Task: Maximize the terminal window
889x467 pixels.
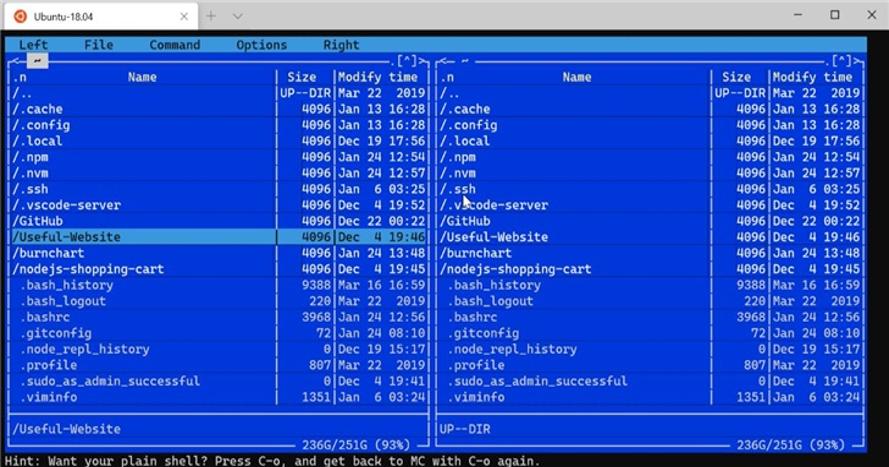Action: [x=835, y=15]
